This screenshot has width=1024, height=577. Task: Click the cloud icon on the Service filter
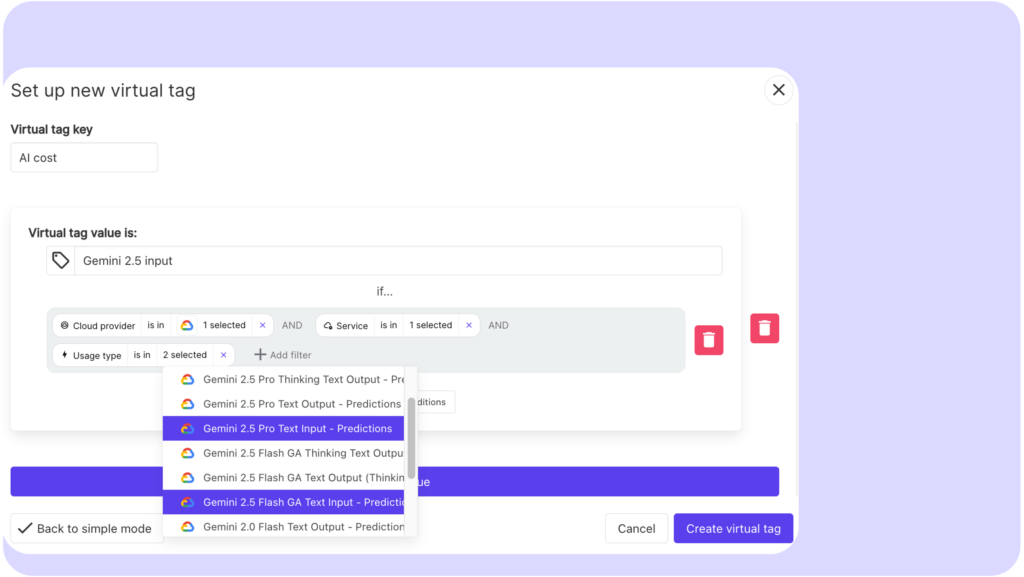pos(329,324)
